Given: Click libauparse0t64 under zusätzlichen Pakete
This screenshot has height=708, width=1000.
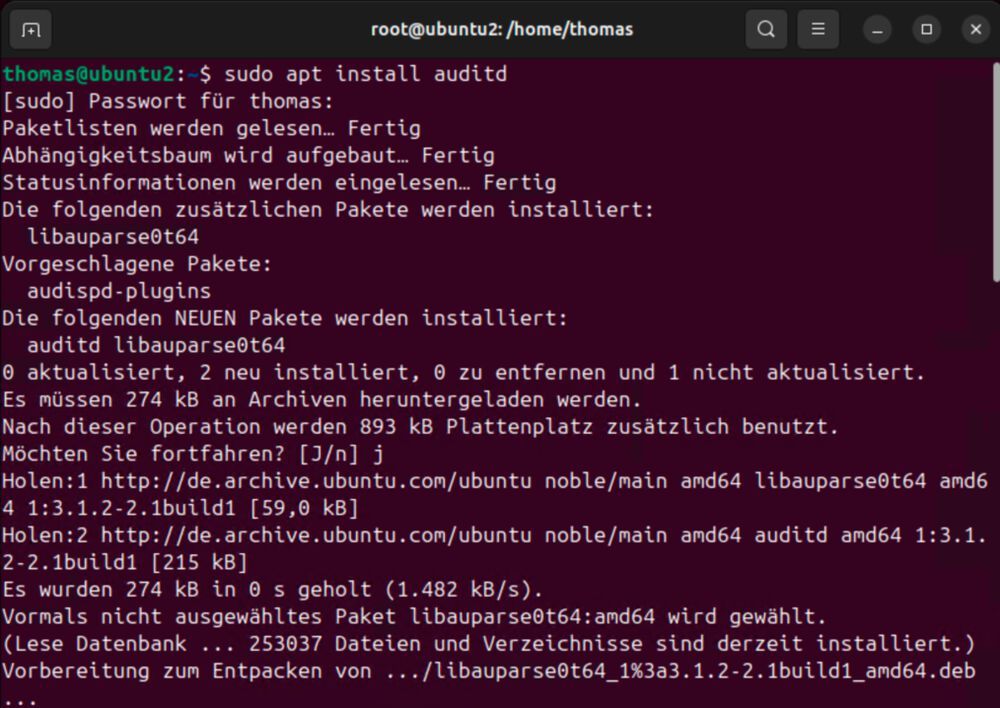Looking at the screenshot, I should (113, 237).
